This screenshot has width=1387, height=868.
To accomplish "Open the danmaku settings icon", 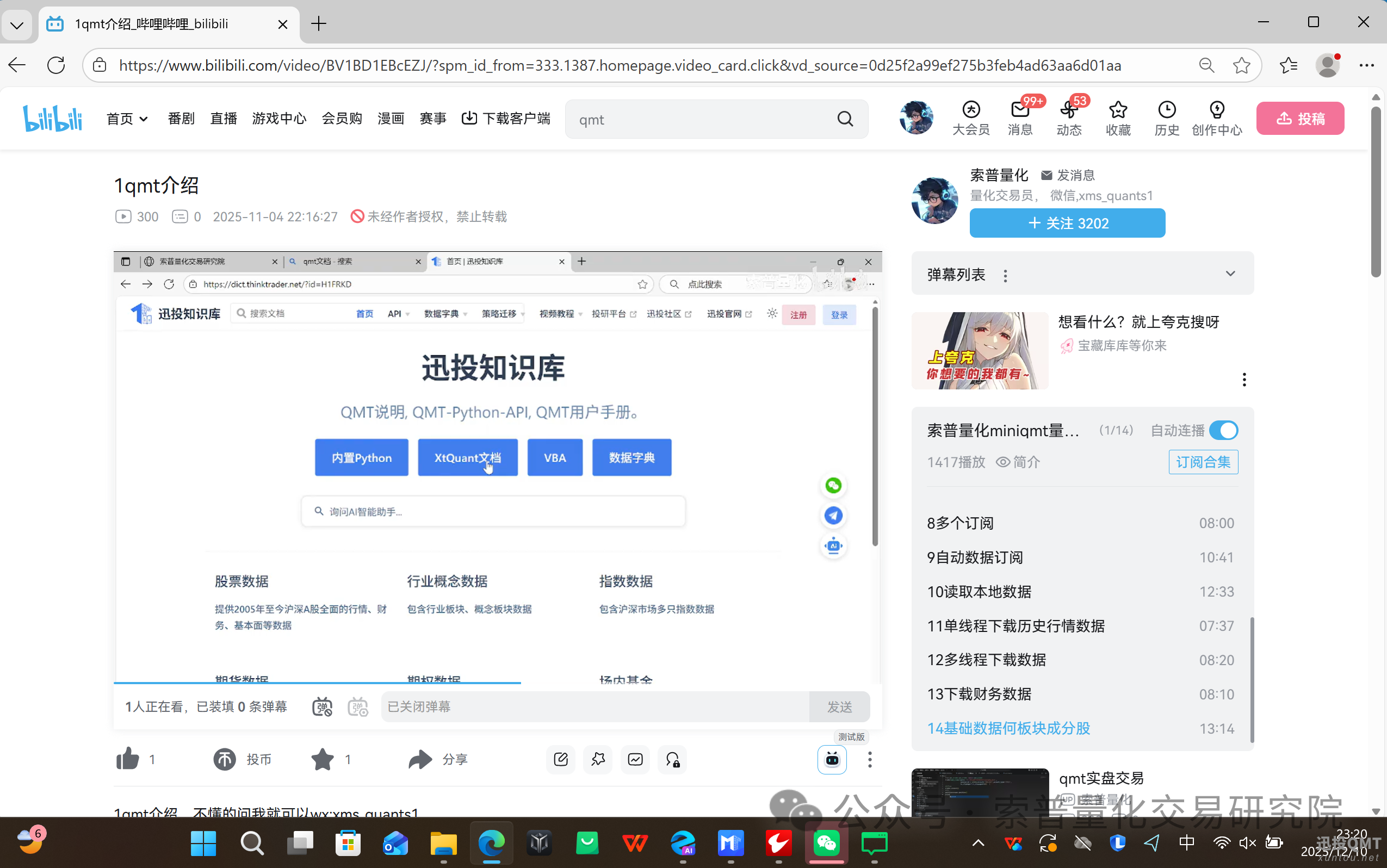I will (x=358, y=706).
